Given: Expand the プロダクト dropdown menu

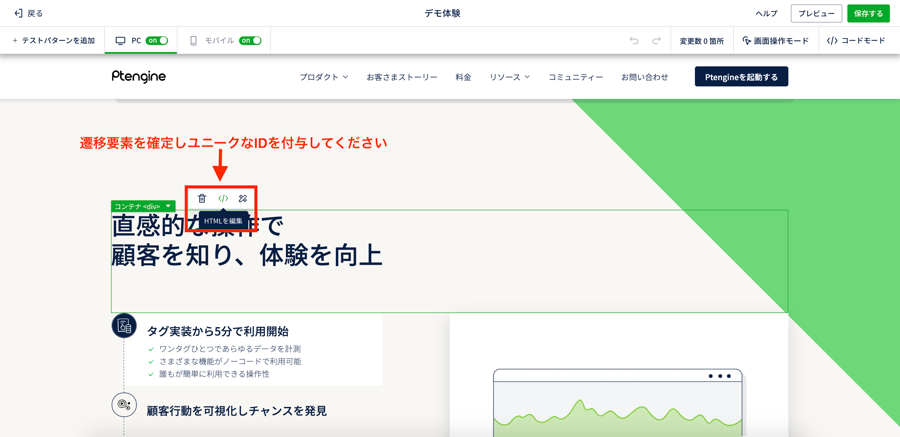Looking at the screenshot, I should pyautogui.click(x=324, y=77).
